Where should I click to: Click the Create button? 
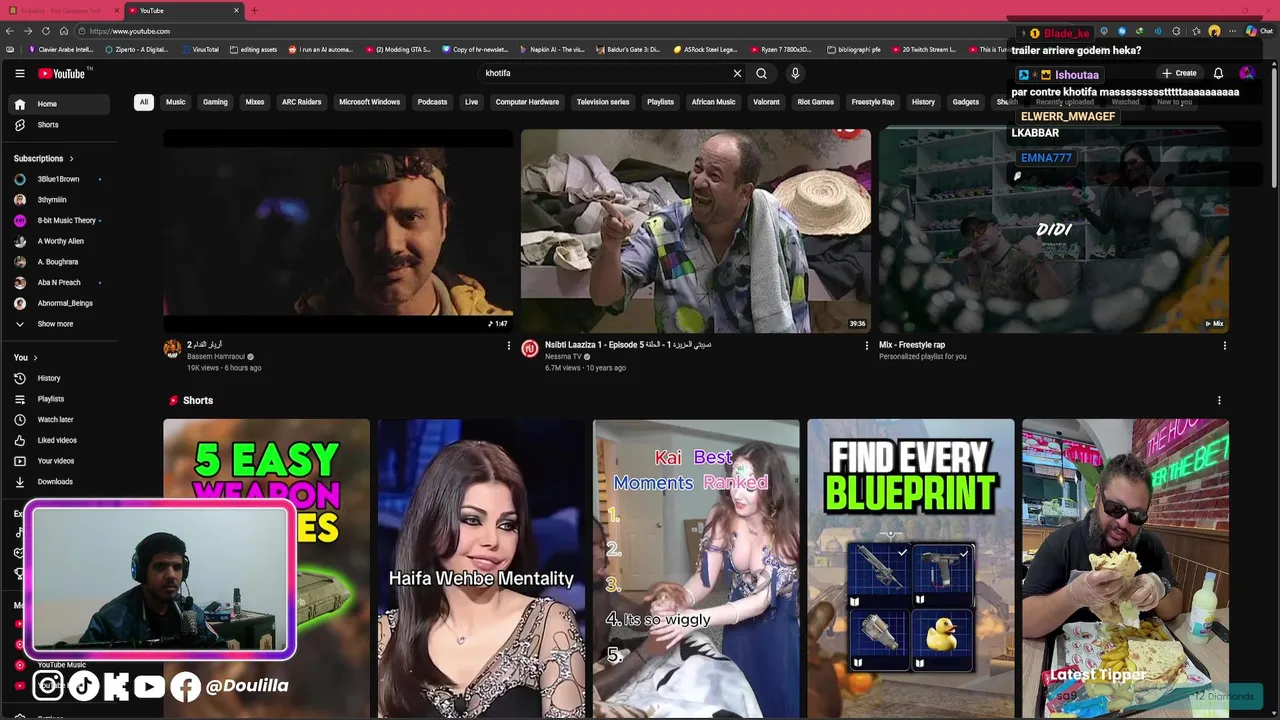point(1179,73)
